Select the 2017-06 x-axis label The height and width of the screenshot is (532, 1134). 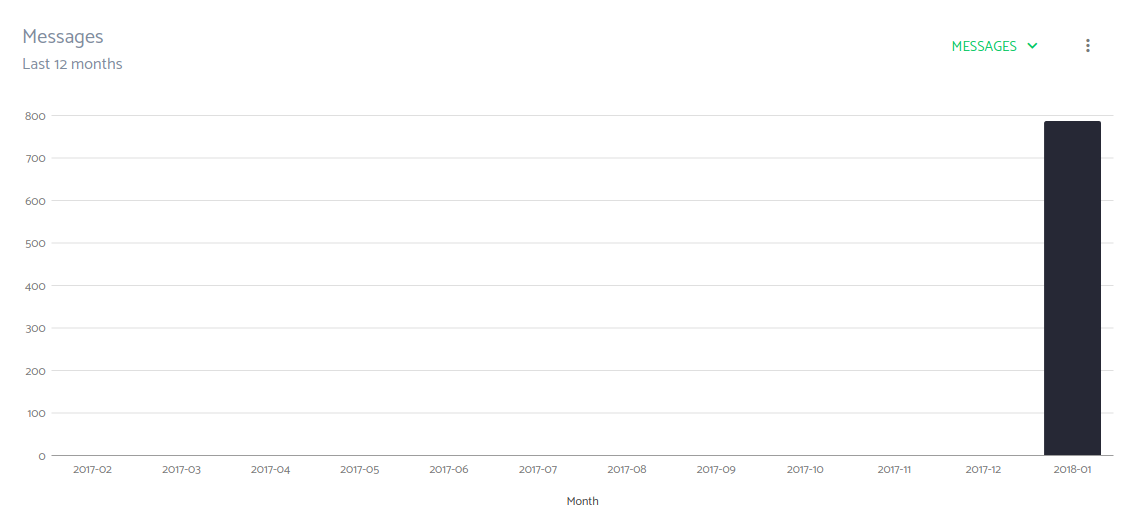(448, 469)
